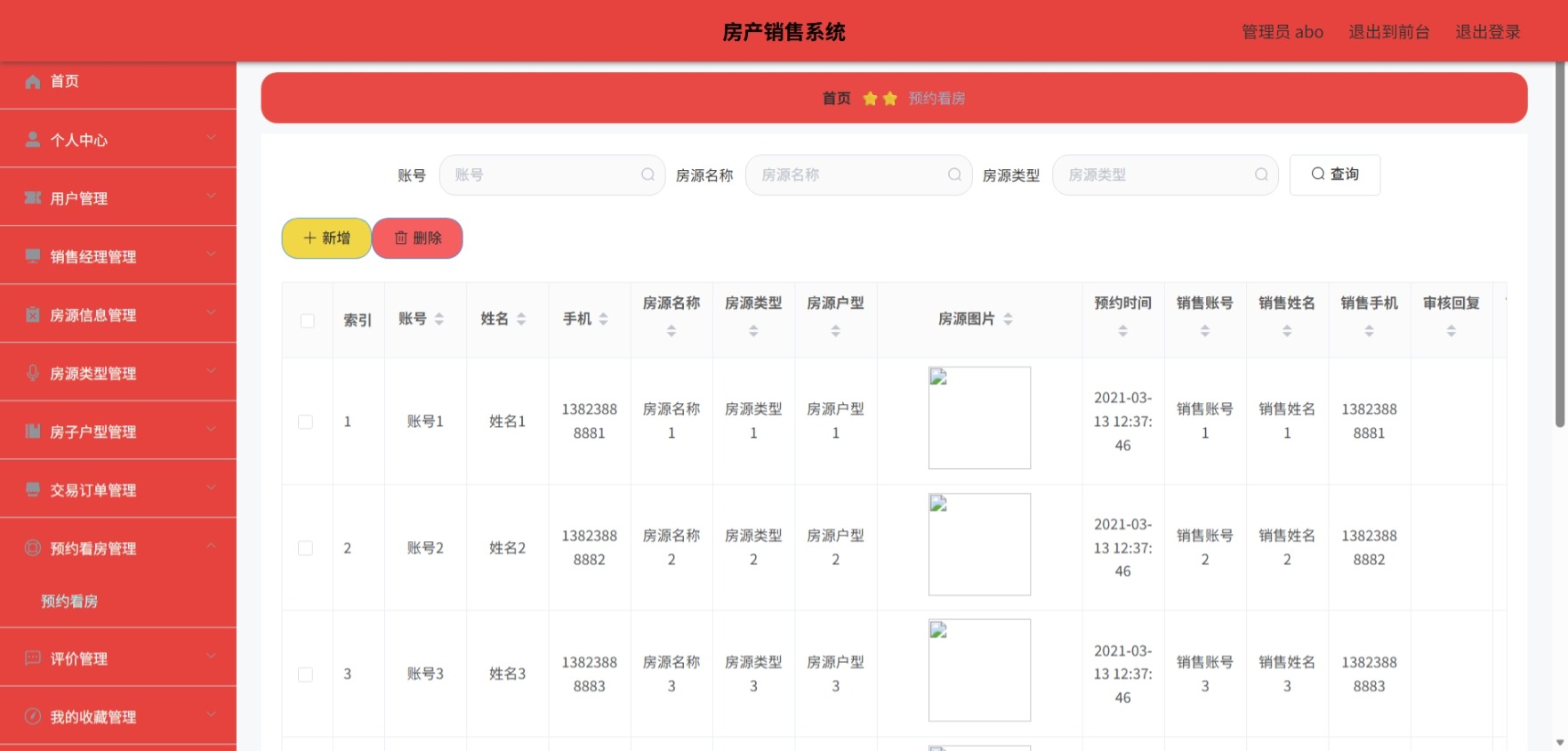Sort table by 销售手机 column arrows
Image resolution: width=1568 pixels, height=751 pixels.
click(x=1369, y=331)
